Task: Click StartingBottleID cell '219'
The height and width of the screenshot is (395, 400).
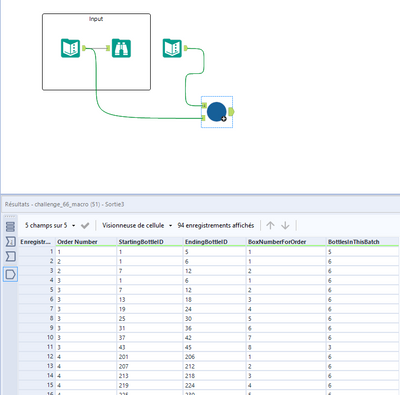Action: pos(150,385)
